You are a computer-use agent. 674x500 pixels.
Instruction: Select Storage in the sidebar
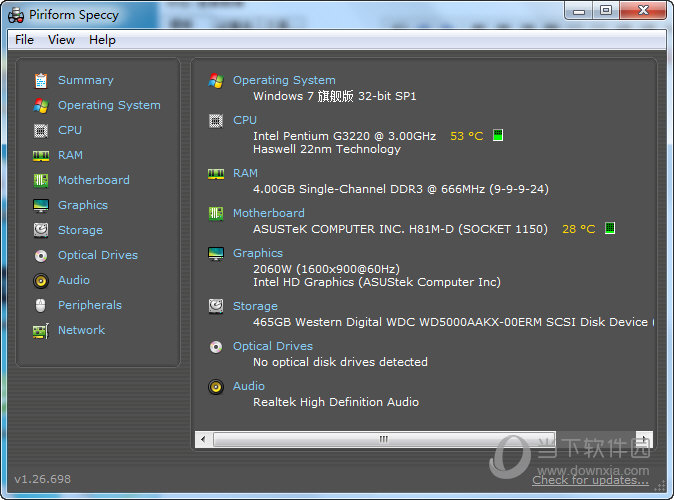point(80,230)
